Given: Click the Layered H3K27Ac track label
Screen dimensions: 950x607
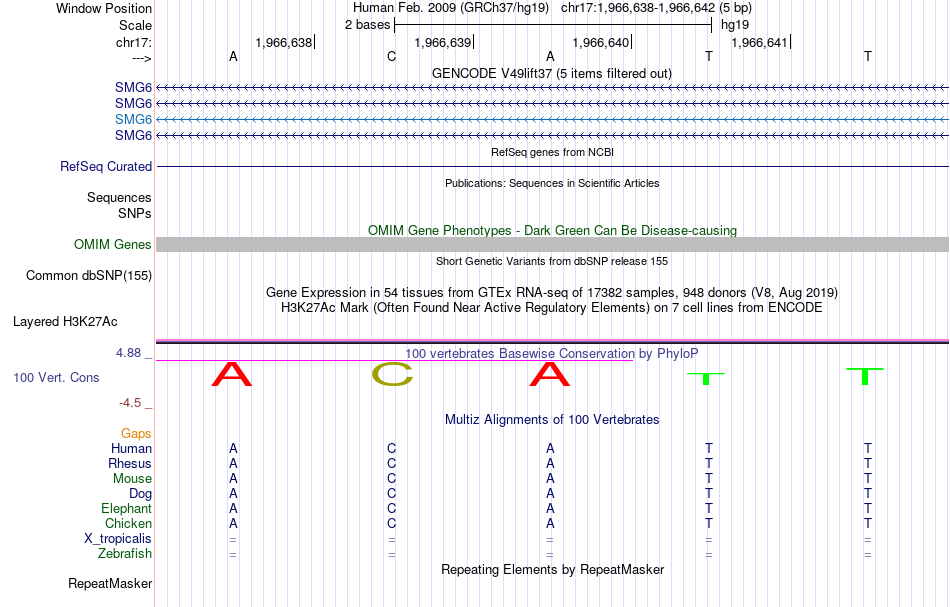Looking at the screenshot, I should coord(65,322).
